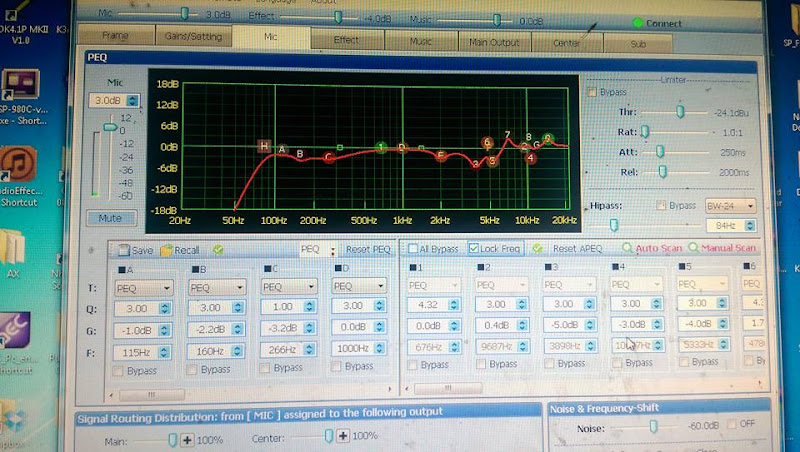This screenshot has width=800, height=452.
Task: Click the Reset APEQ button
Action: coord(578,248)
